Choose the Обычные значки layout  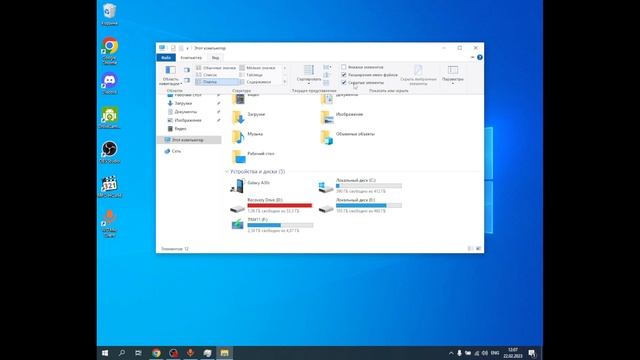[216, 68]
